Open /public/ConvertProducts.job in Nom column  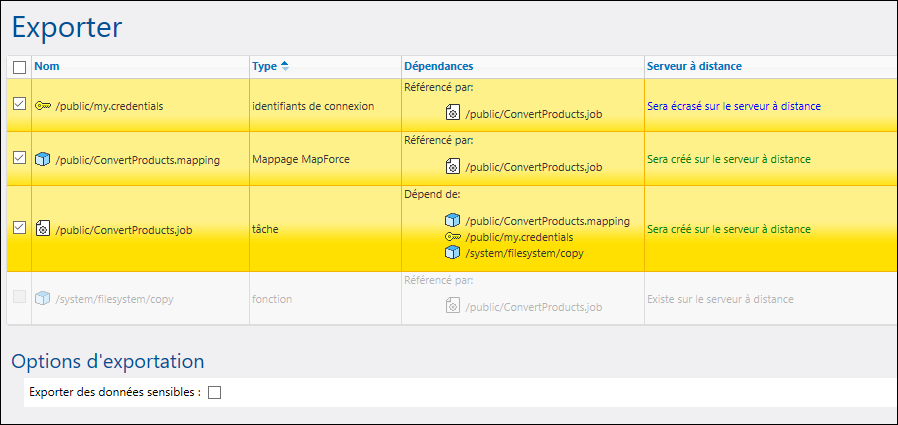coord(123,229)
